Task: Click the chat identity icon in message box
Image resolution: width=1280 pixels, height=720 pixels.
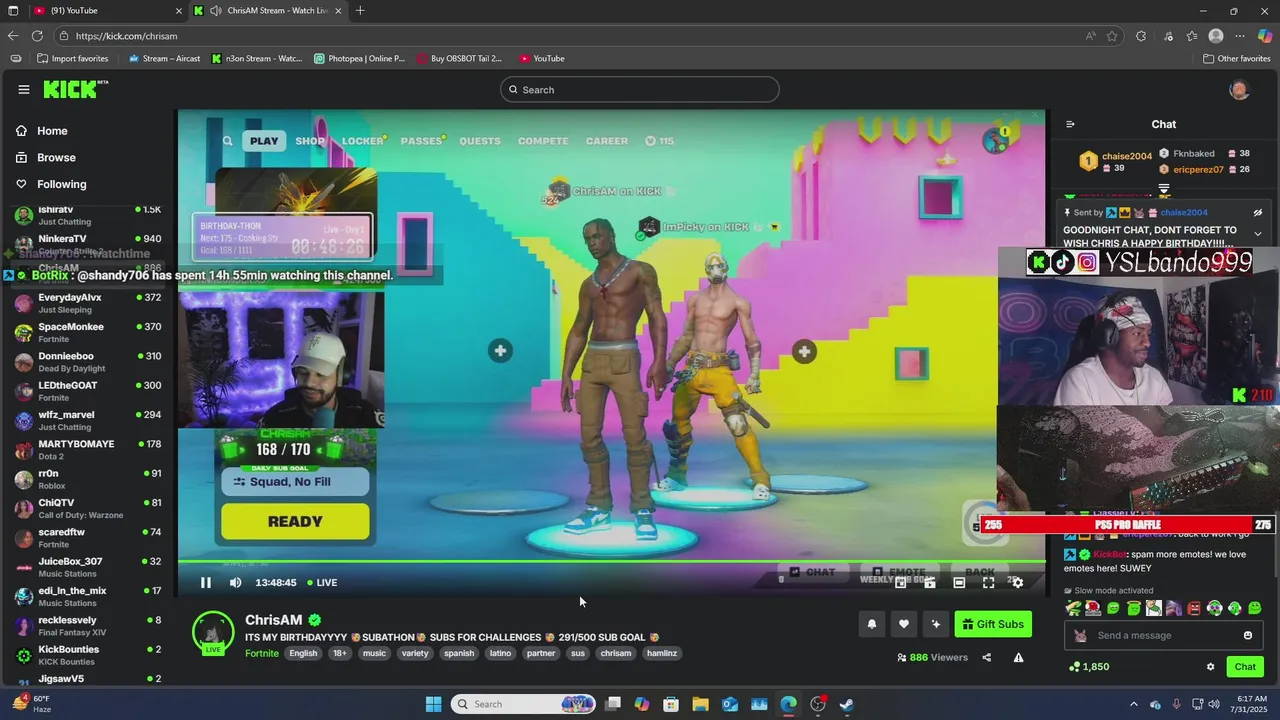Action: click(x=1080, y=636)
